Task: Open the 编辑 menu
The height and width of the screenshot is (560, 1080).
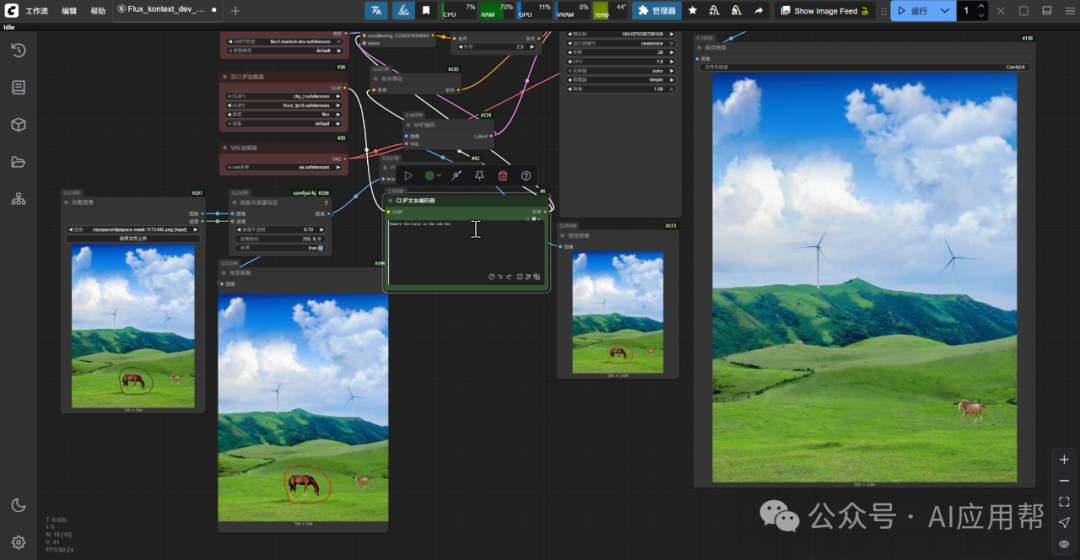Action: click(69, 11)
